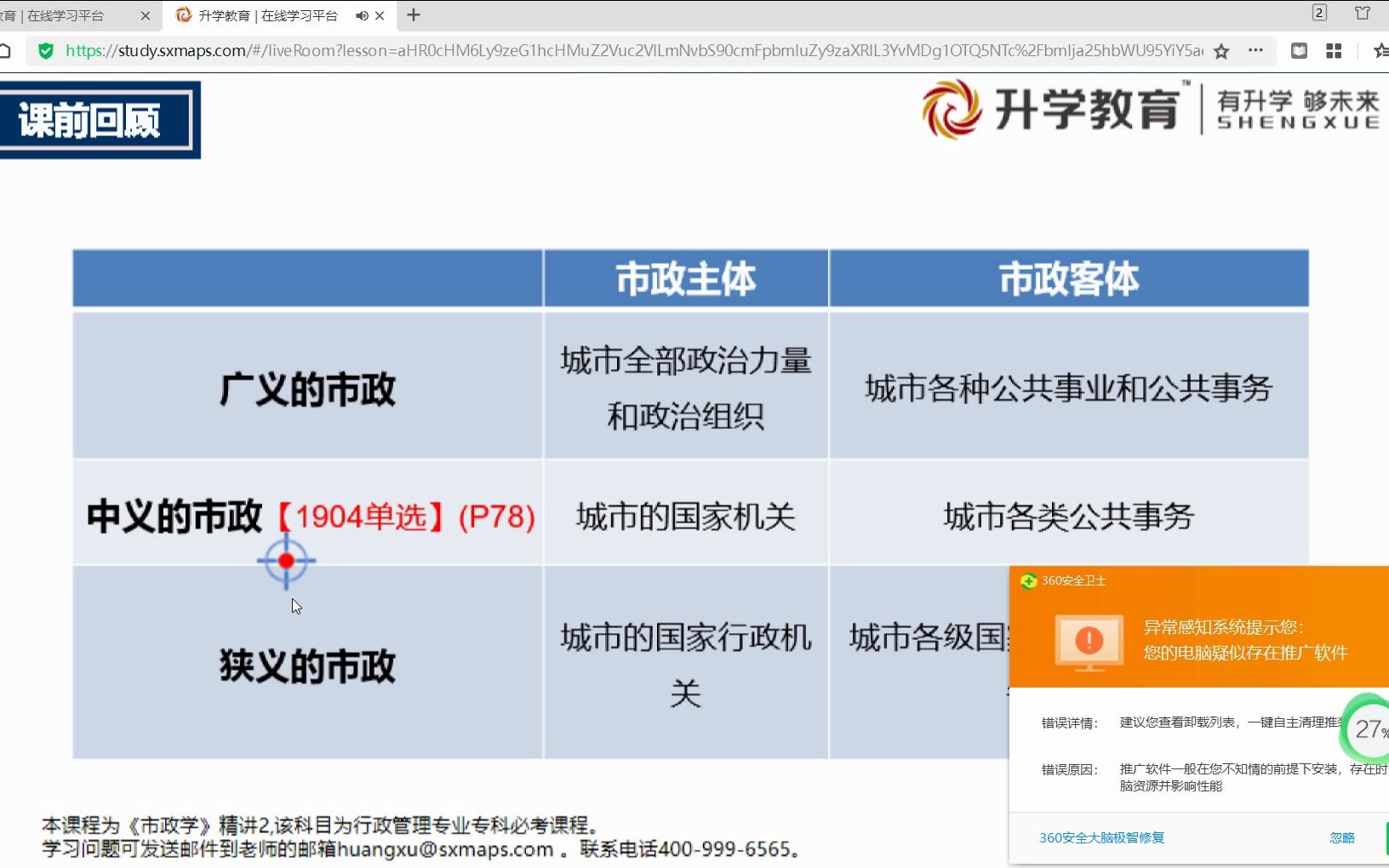The image size is (1389, 868).
Task: Go to the browser home page
Action: click(x=5, y=51)
